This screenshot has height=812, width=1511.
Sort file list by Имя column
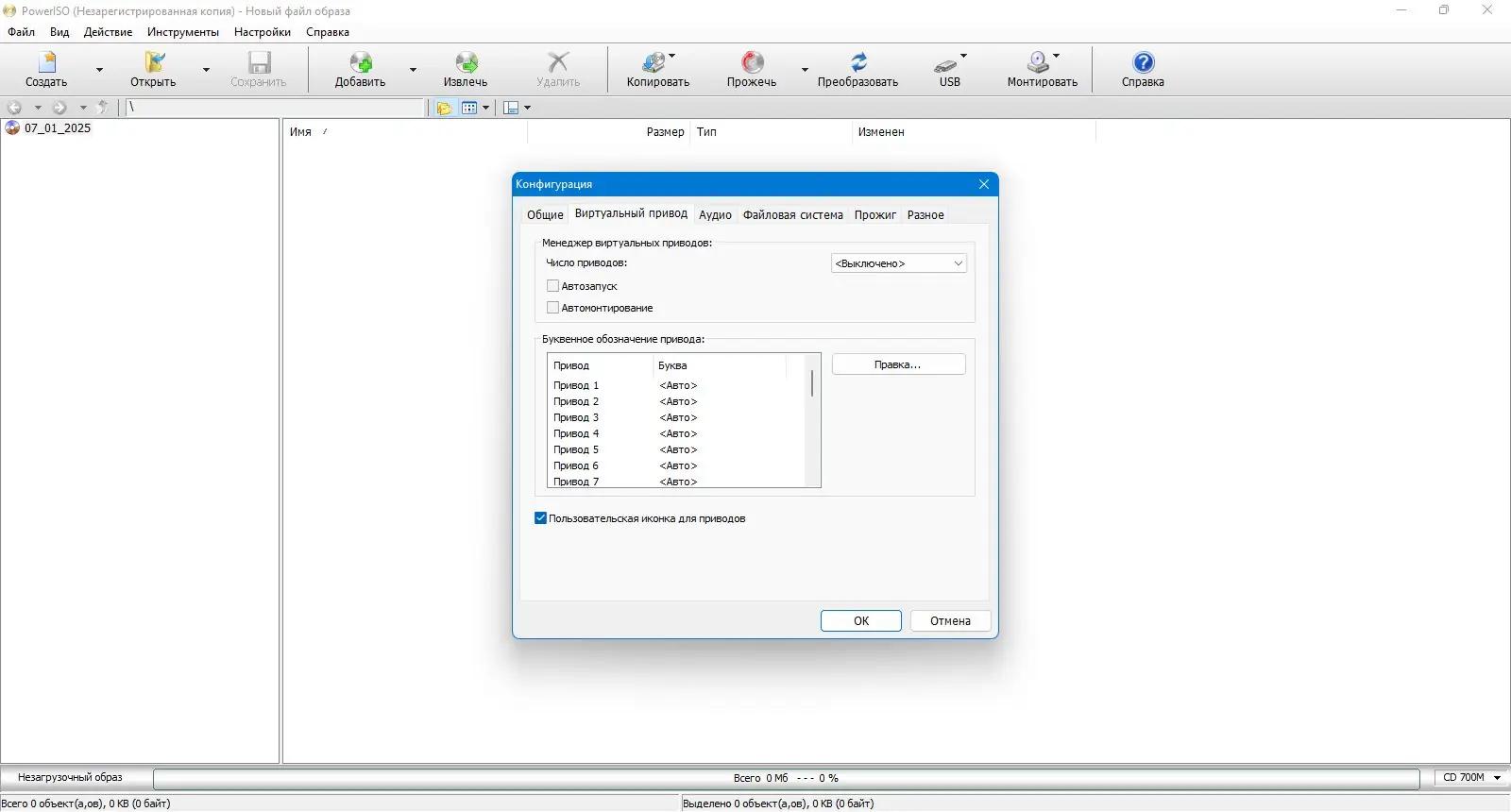point(405,132)
